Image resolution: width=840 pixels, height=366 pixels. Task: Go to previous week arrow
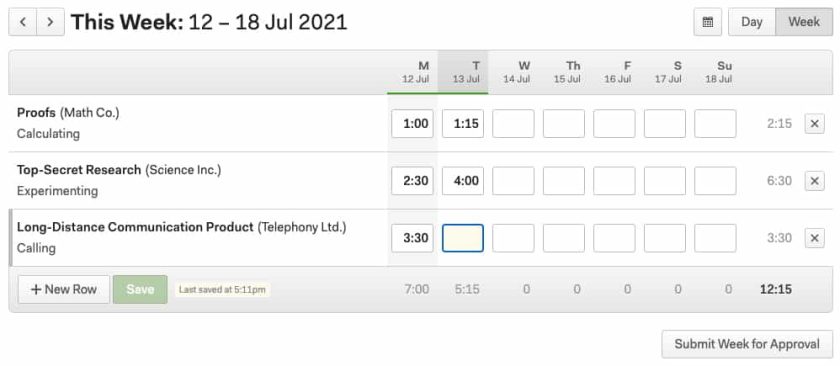pyautogui.click(x=23, y=22)
